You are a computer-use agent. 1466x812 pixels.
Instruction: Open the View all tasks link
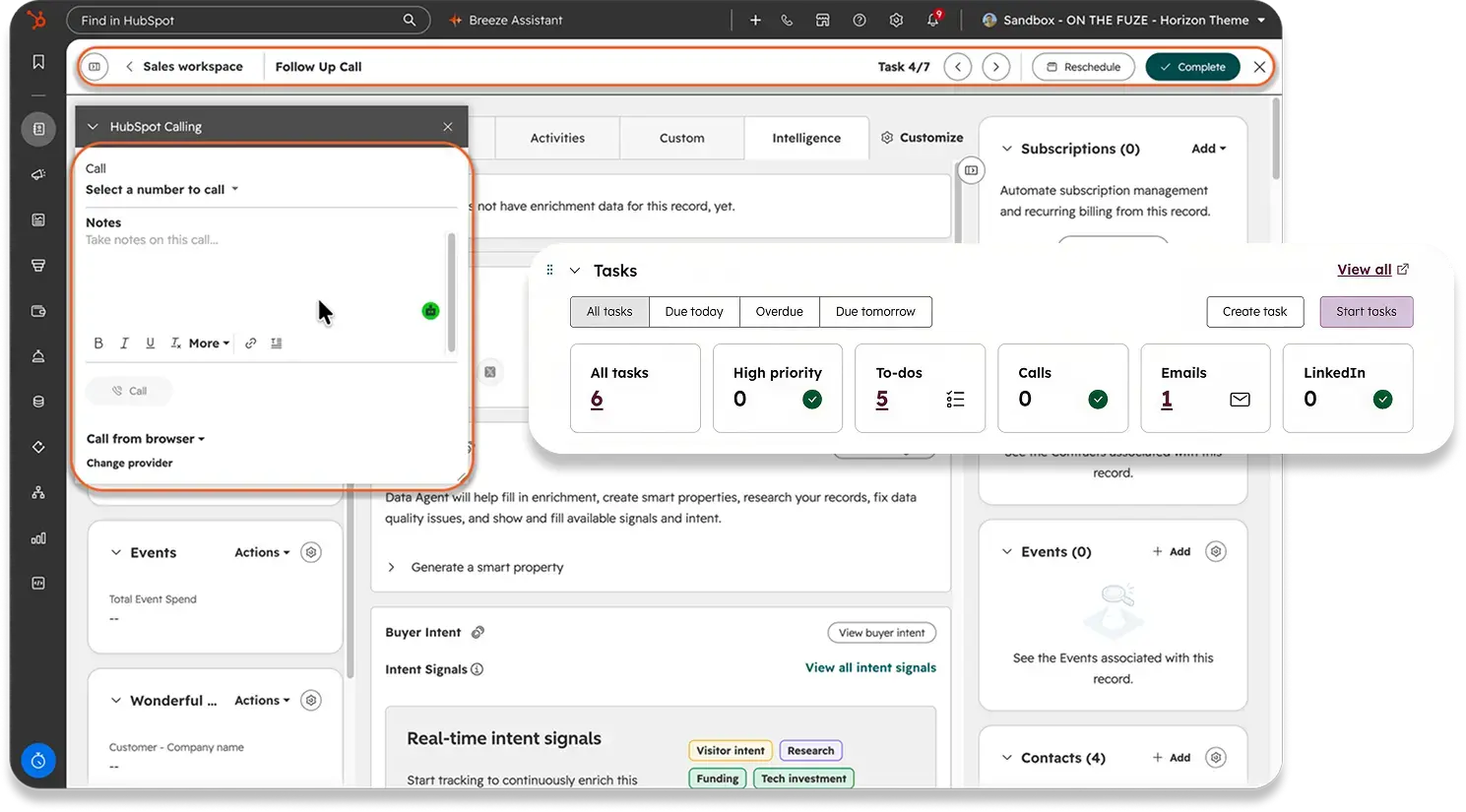tap(1372, 270)
